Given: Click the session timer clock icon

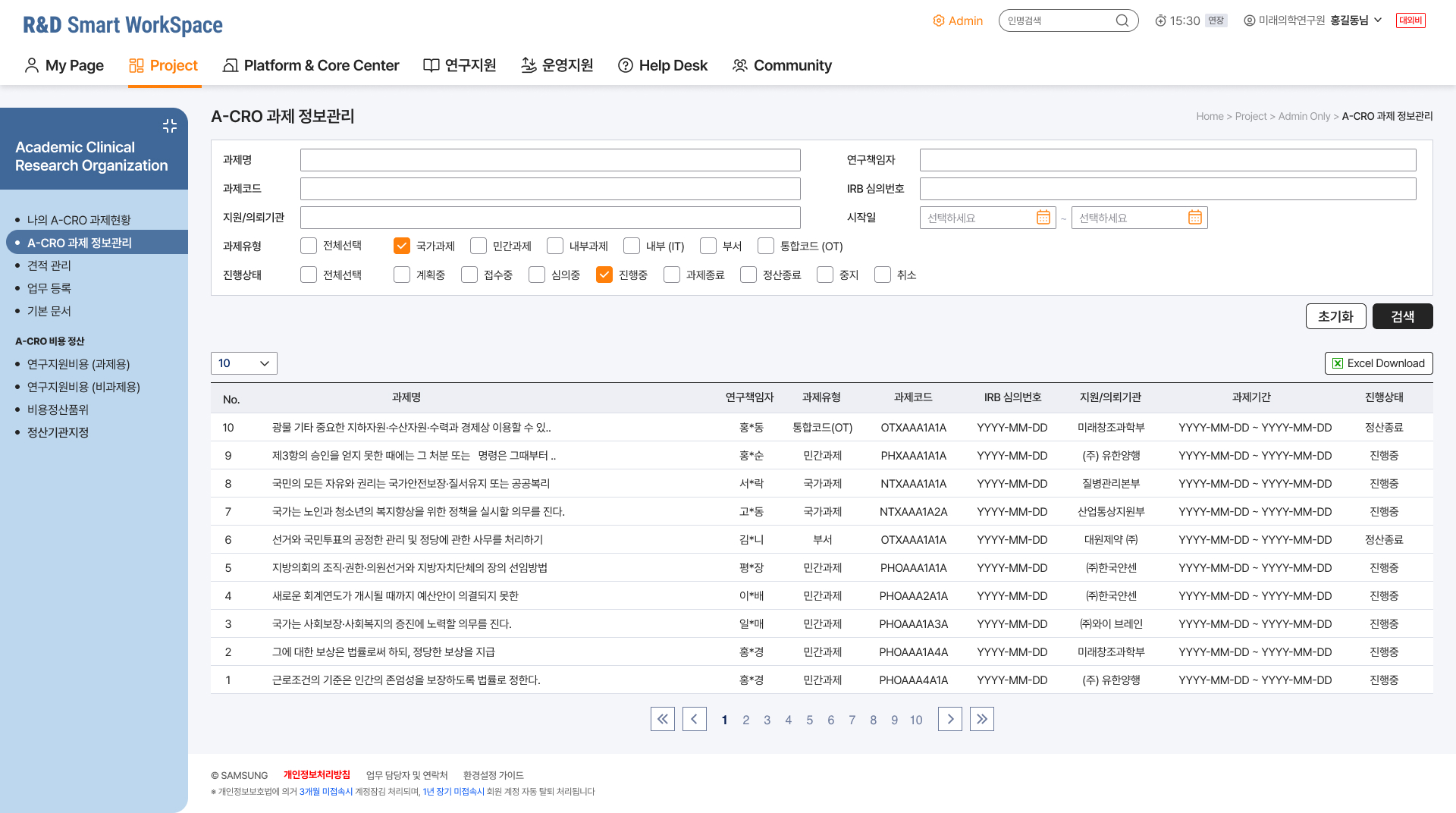Looking at the screenshot, I should coord(1160,20).
